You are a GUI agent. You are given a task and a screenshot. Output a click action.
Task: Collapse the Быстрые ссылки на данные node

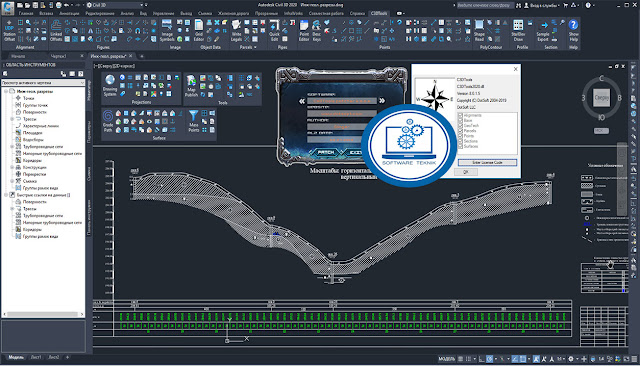pos(6,195)
